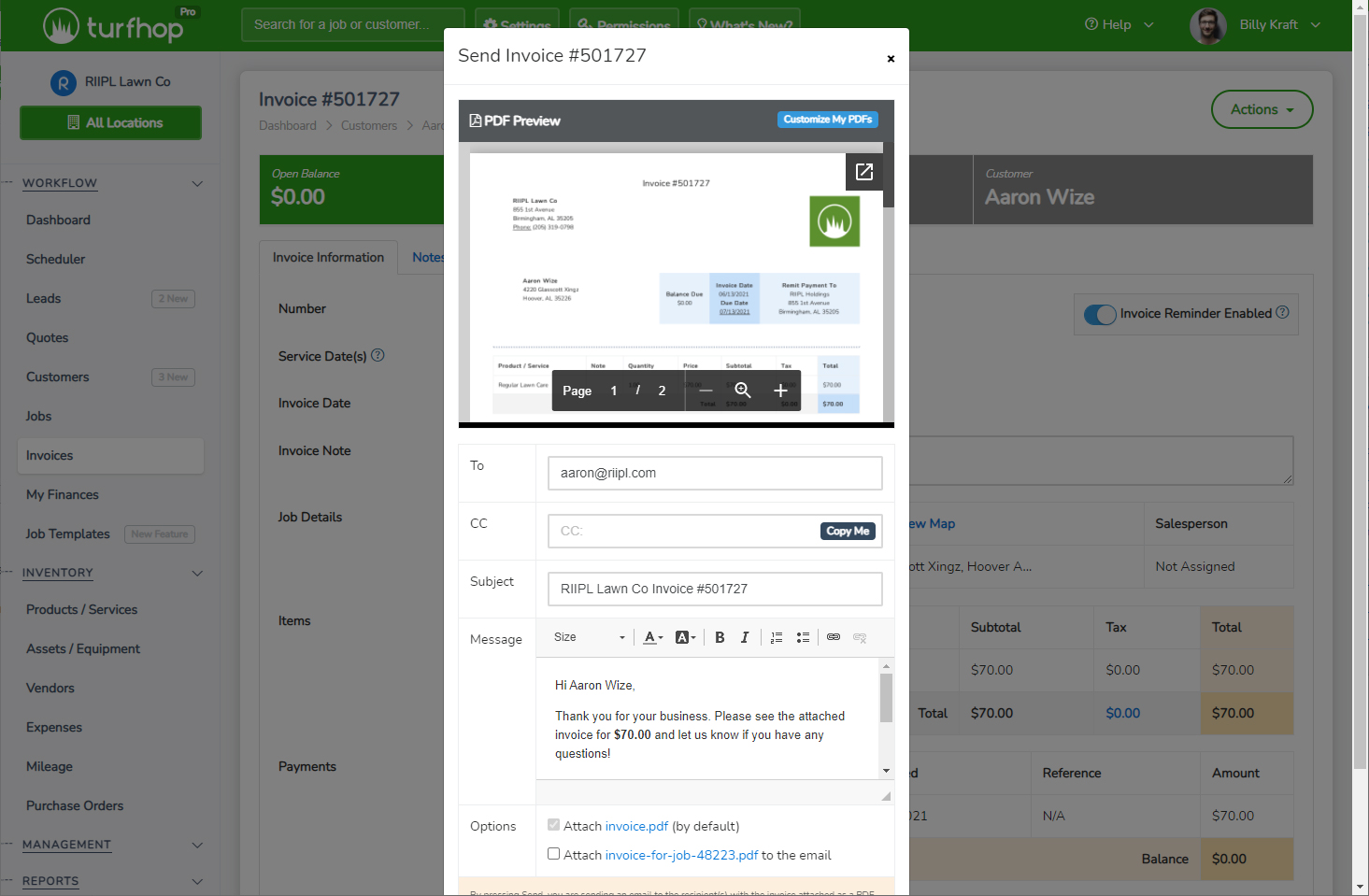Image resolution: width=1369 pixels, height=896 pixels.
Task: Close the Send Invoice dialog
Action: click(x=891, y=59)
